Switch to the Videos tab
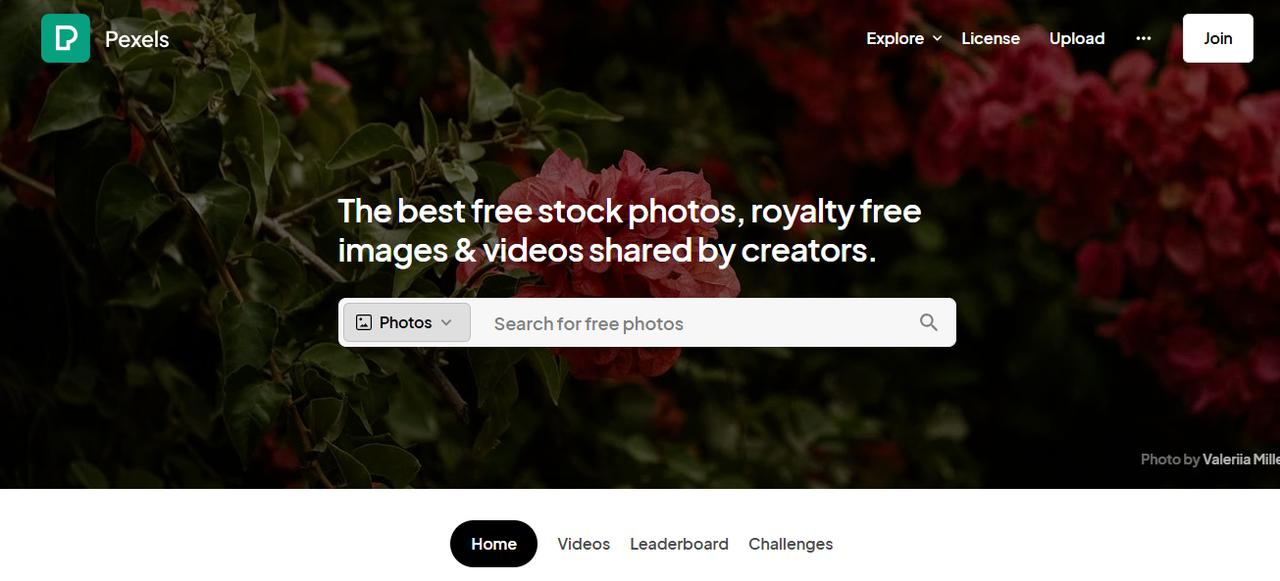 [584, 544]
